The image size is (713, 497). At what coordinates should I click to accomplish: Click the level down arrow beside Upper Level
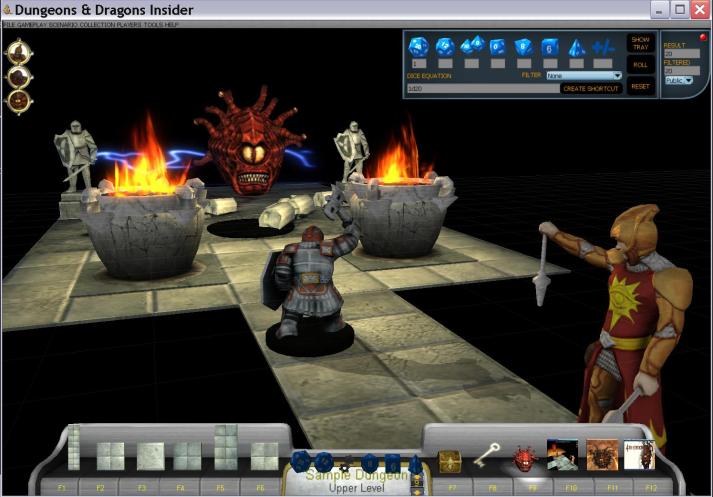417,492
